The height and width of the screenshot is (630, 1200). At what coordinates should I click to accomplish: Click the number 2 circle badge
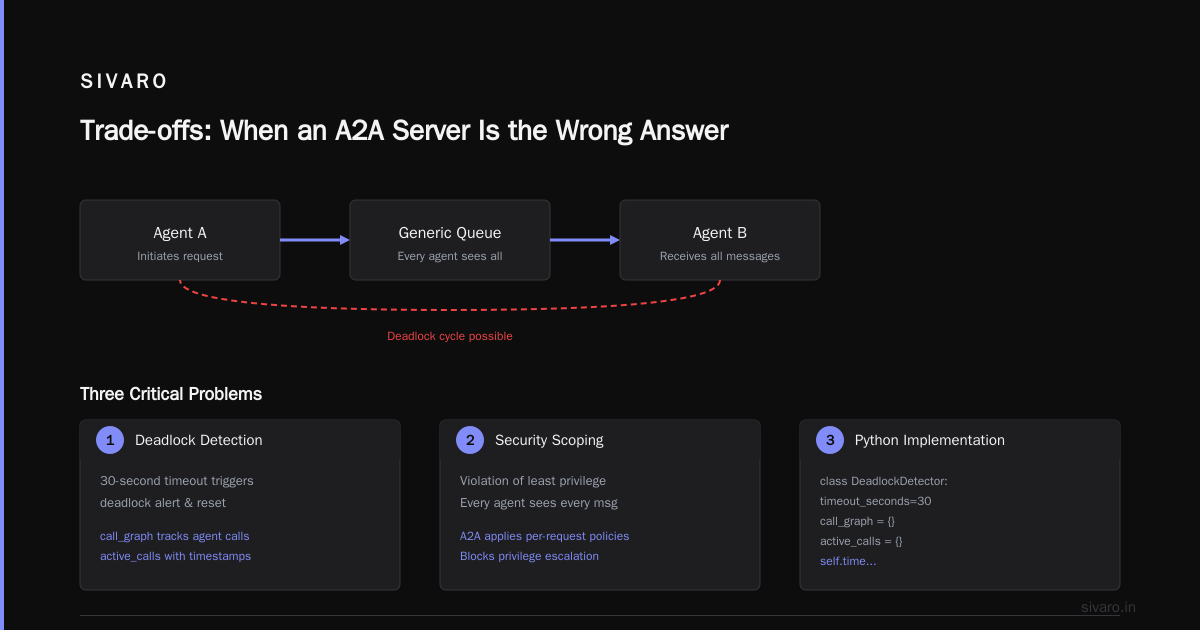click(x=469, y=440)
